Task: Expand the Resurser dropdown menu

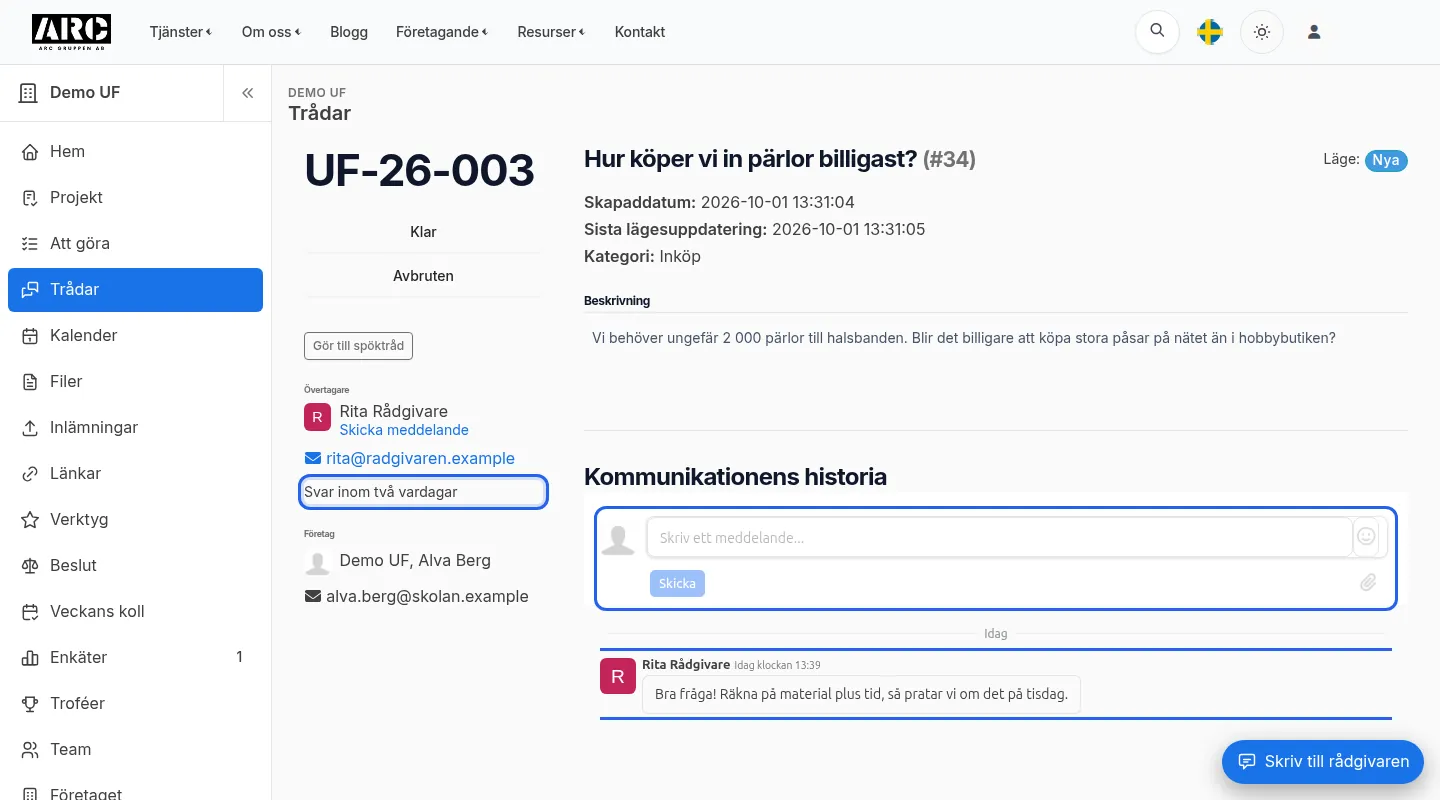Action: coord(551,32)
